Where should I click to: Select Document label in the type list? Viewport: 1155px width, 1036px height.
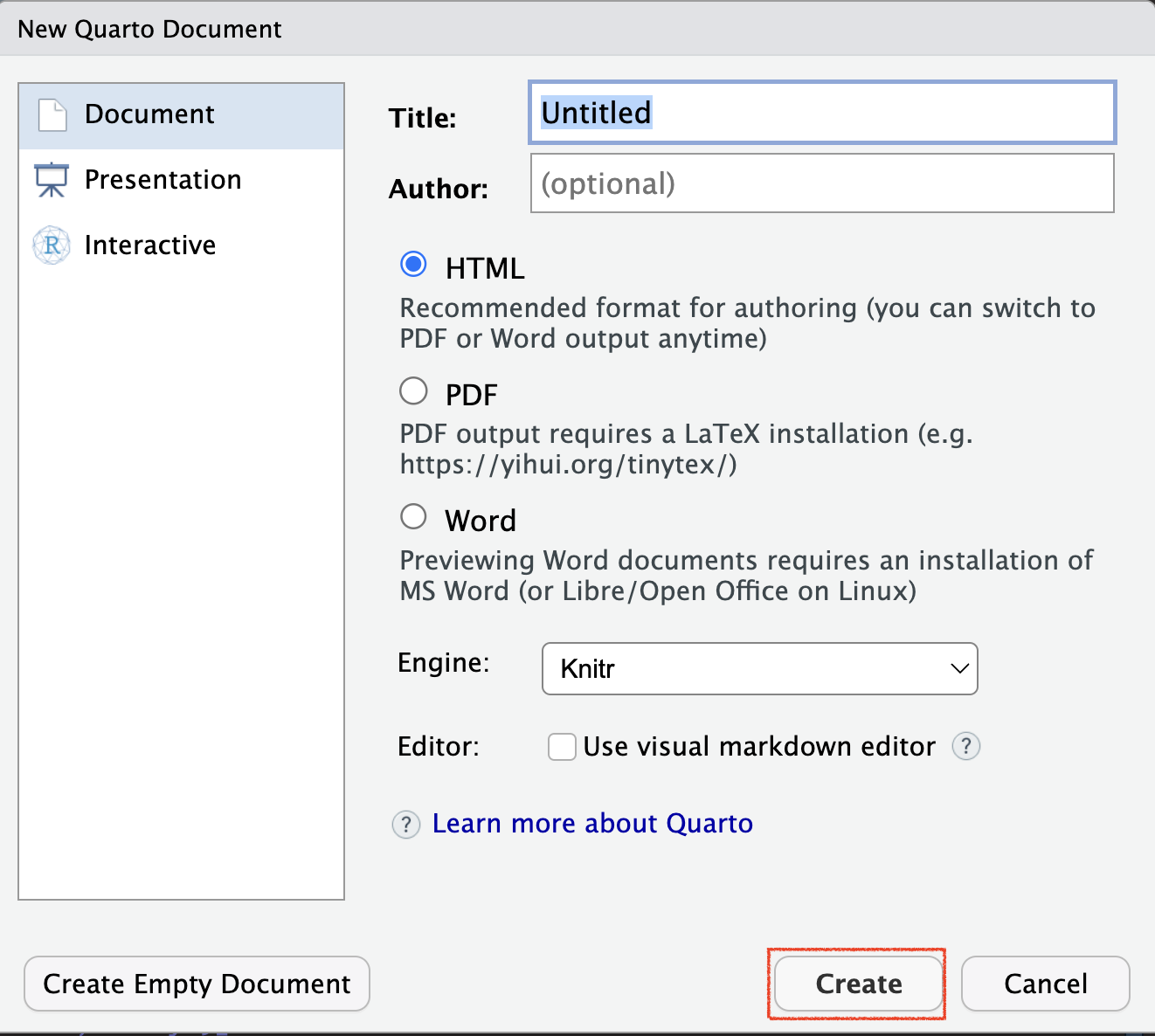click(149, 114)
